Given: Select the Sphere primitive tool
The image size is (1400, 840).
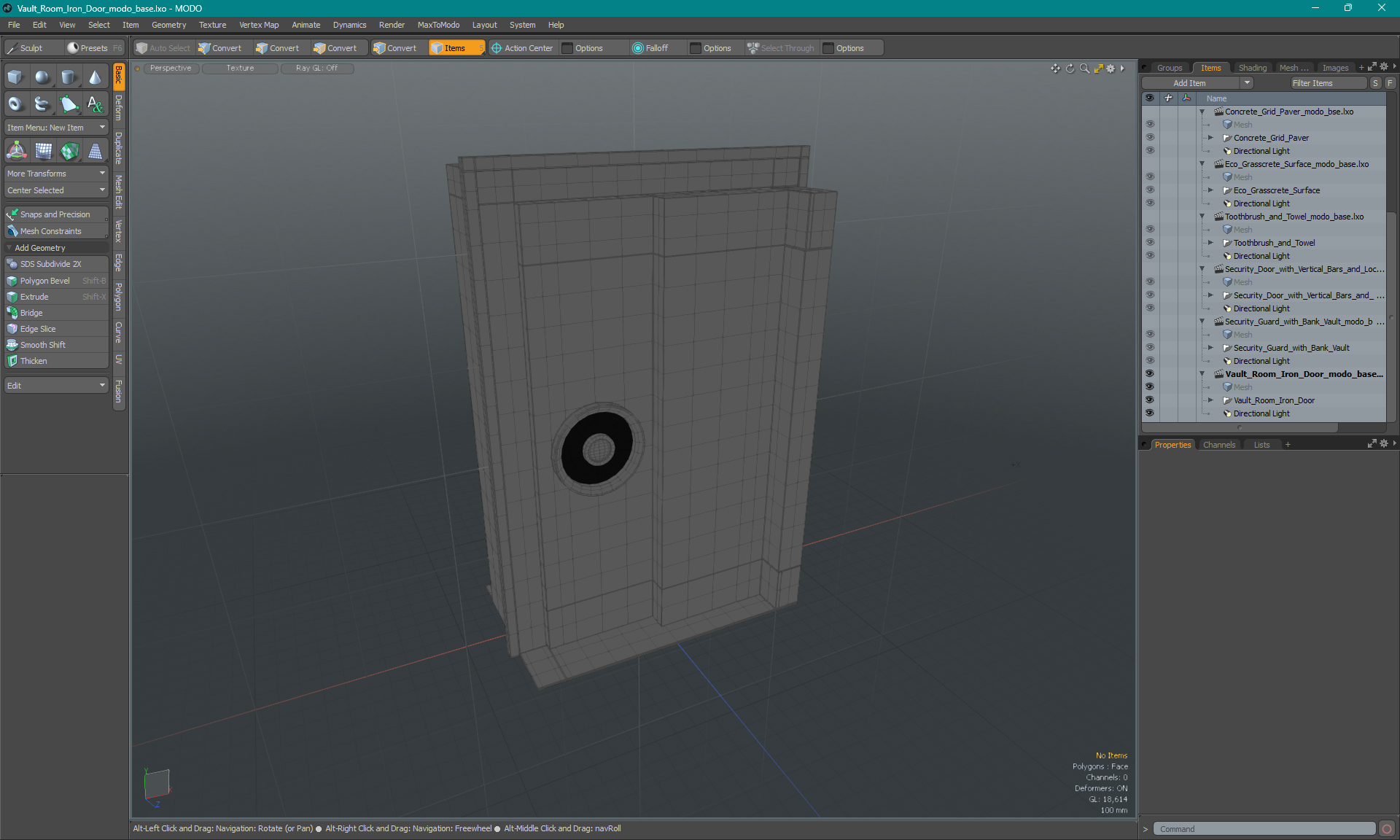Looking at the screenshot, I should (x=42, y=77).
